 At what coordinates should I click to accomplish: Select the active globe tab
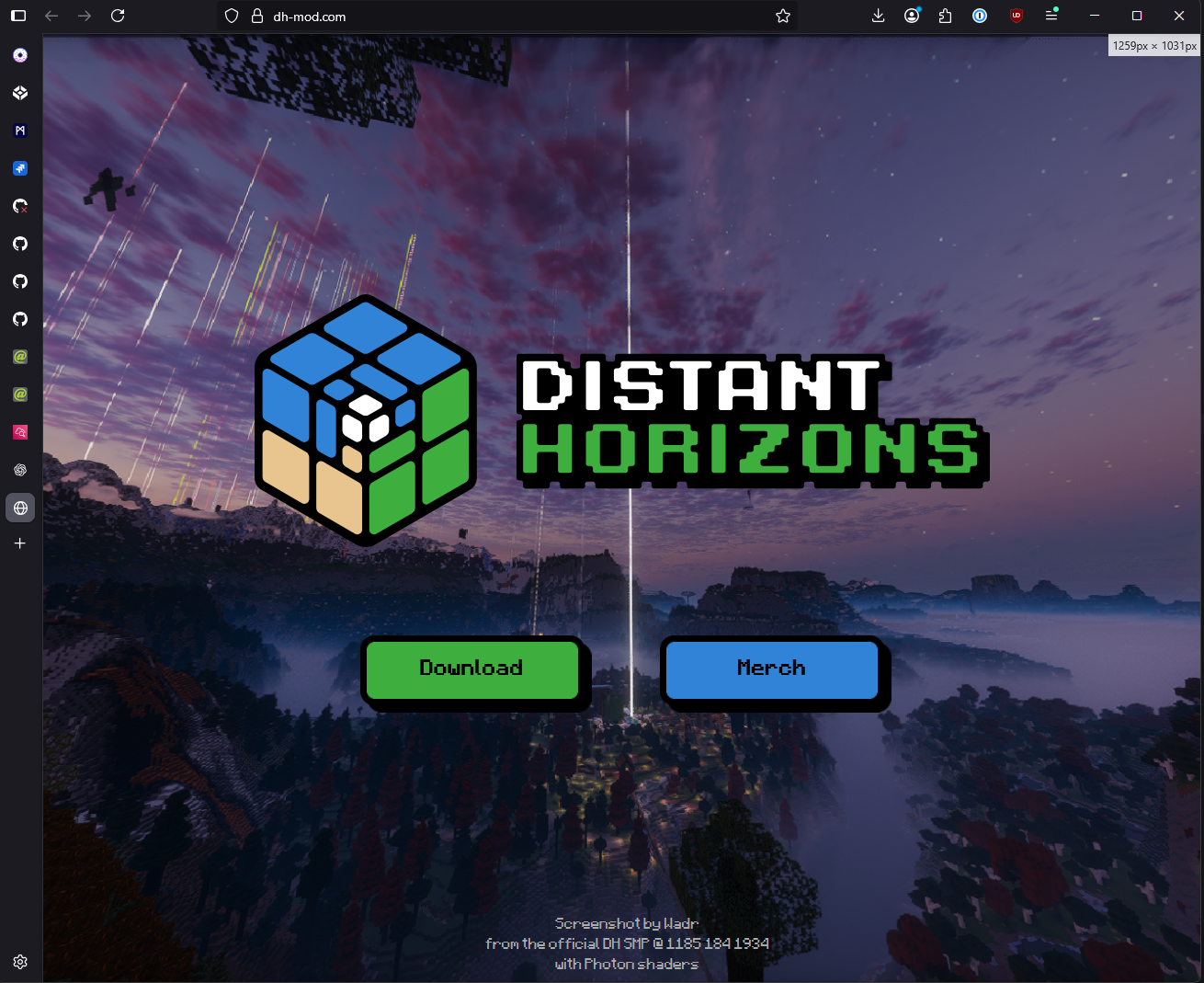coord(20,508)
